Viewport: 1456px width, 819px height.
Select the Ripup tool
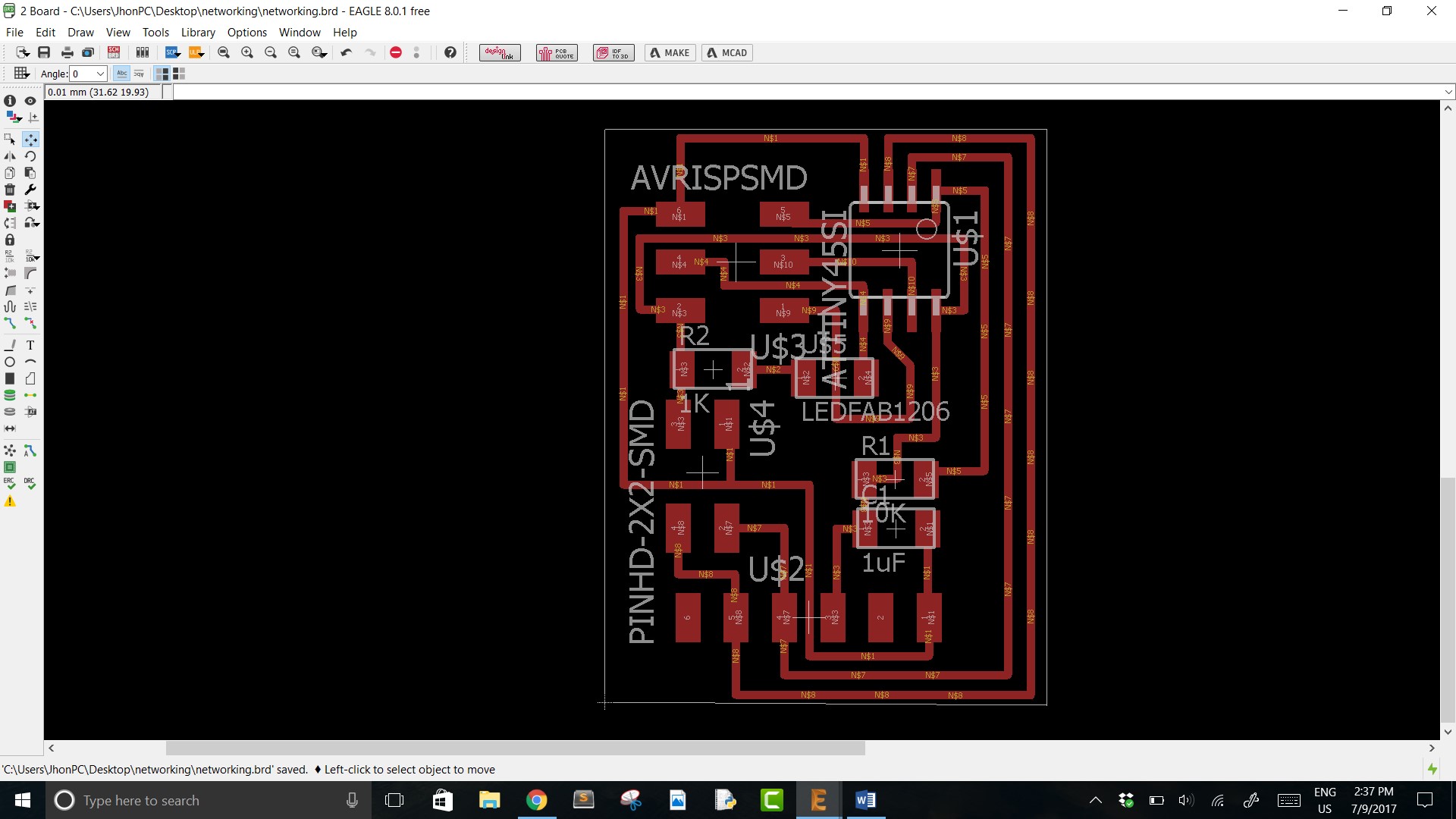tap(31, 323)
